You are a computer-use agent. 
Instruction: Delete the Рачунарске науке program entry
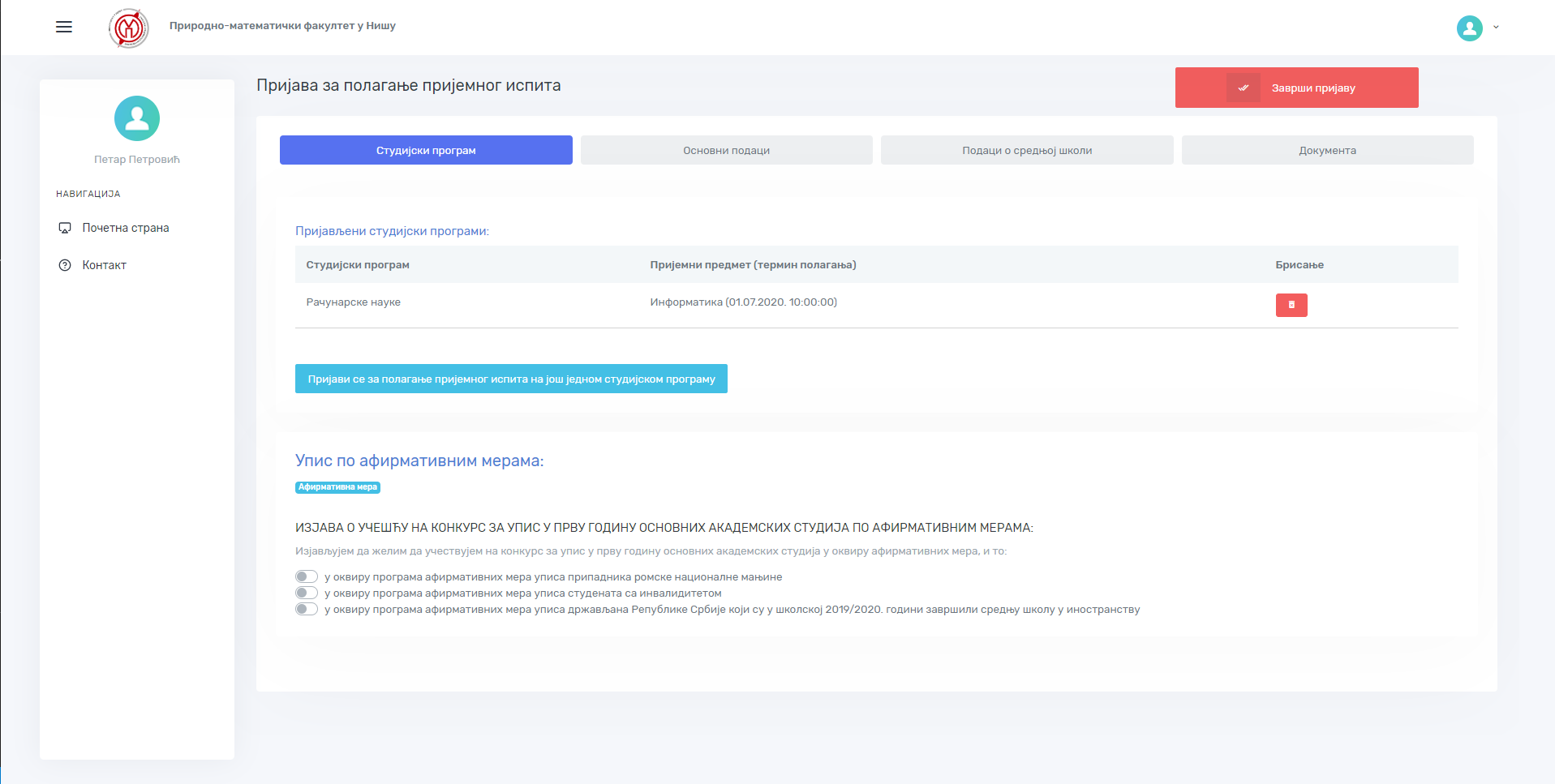(1291, 305)
